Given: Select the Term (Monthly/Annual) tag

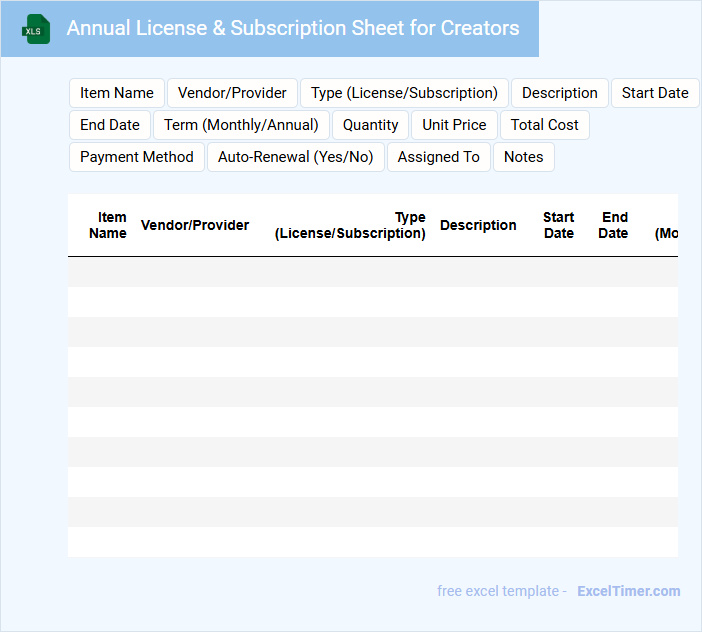Looking at the screenshot, I should coord(241,125).
